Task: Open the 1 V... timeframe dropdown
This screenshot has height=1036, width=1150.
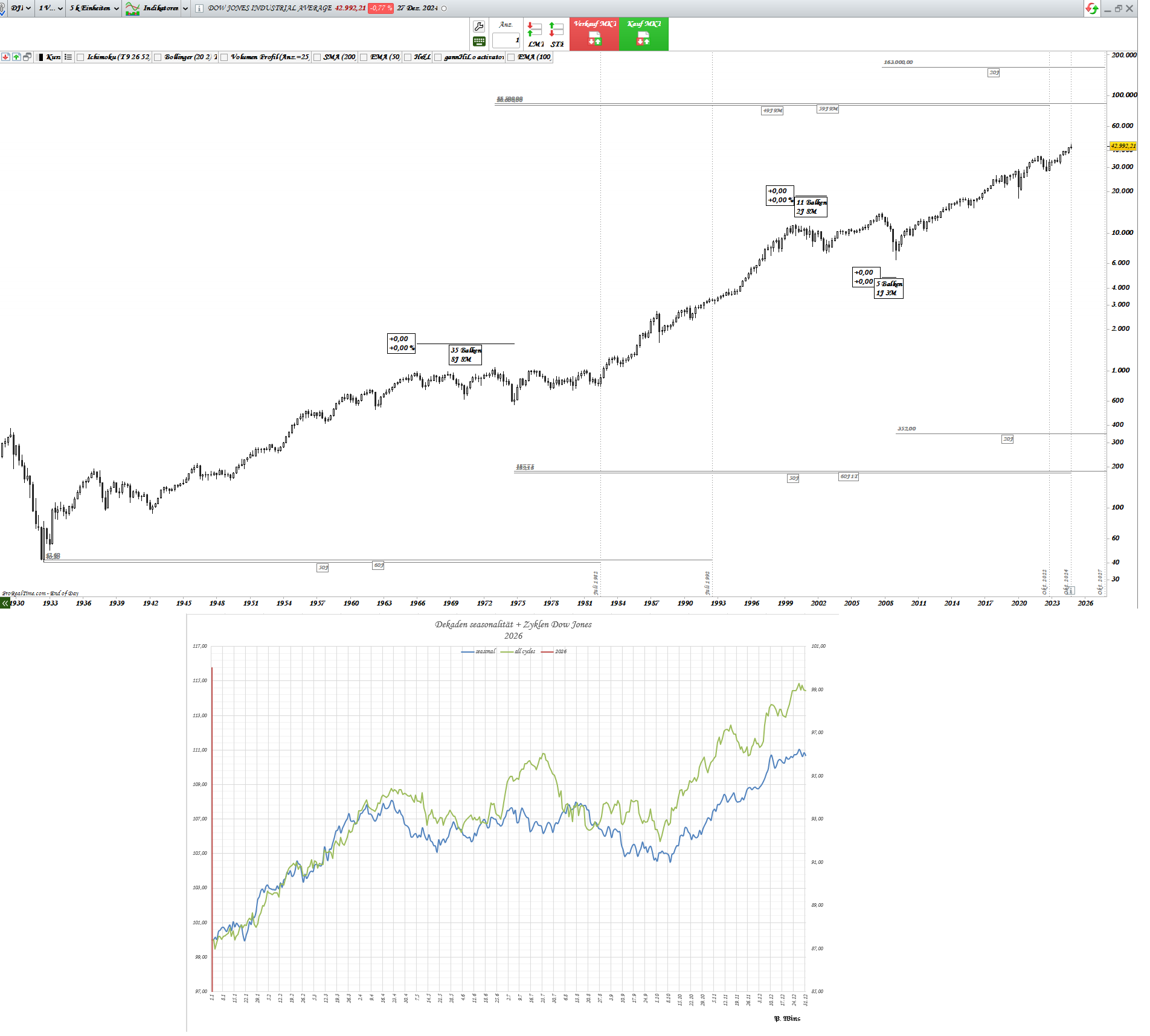Action: pyautogui.click(x=51, y=8)
